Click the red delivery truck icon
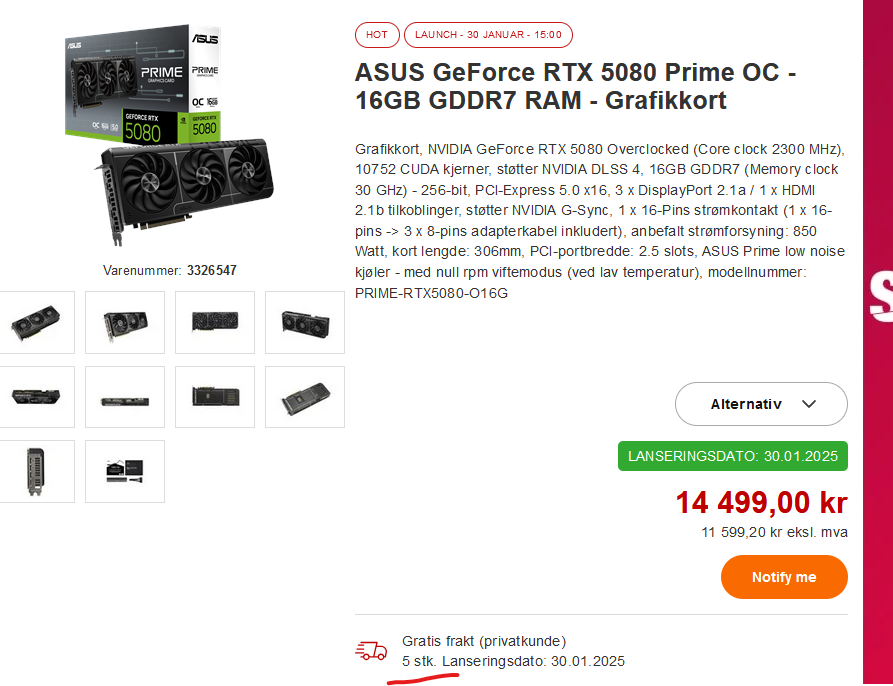This screenshot has width=893, height=686. pos(371,651)
